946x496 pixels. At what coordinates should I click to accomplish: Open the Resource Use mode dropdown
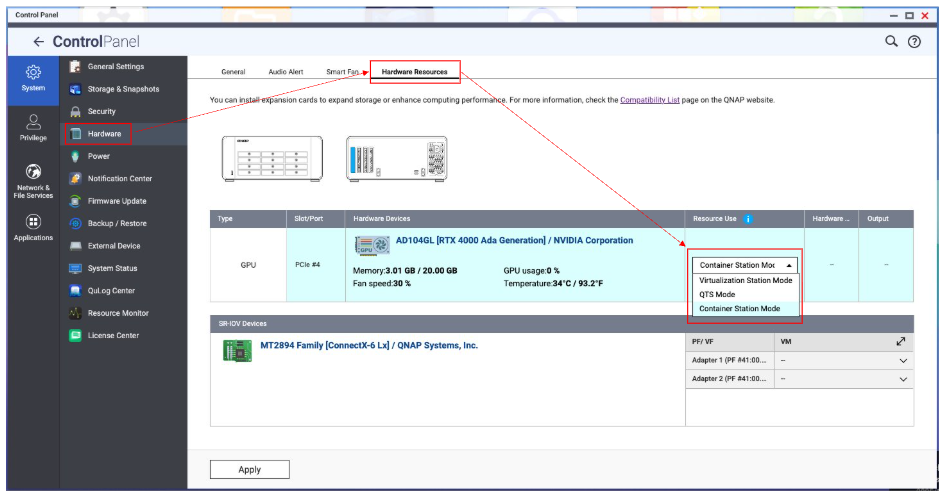745,265
